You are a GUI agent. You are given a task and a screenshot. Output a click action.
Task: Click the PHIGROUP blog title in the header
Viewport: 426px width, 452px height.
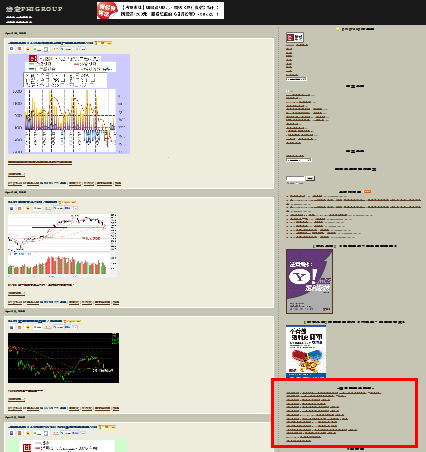[x=34, y=9]
